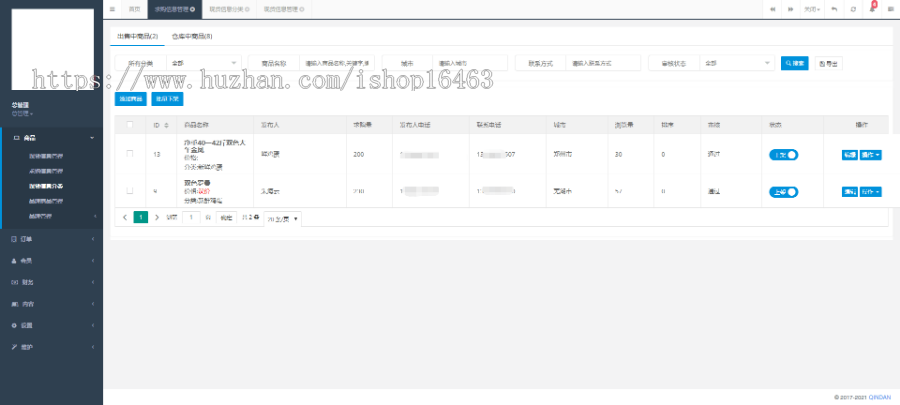The height and width of the screenshot is (405, 900).
Task: Open the 关闭 tab-close dropdown in top bar
Action: click(x=811, y=9)
